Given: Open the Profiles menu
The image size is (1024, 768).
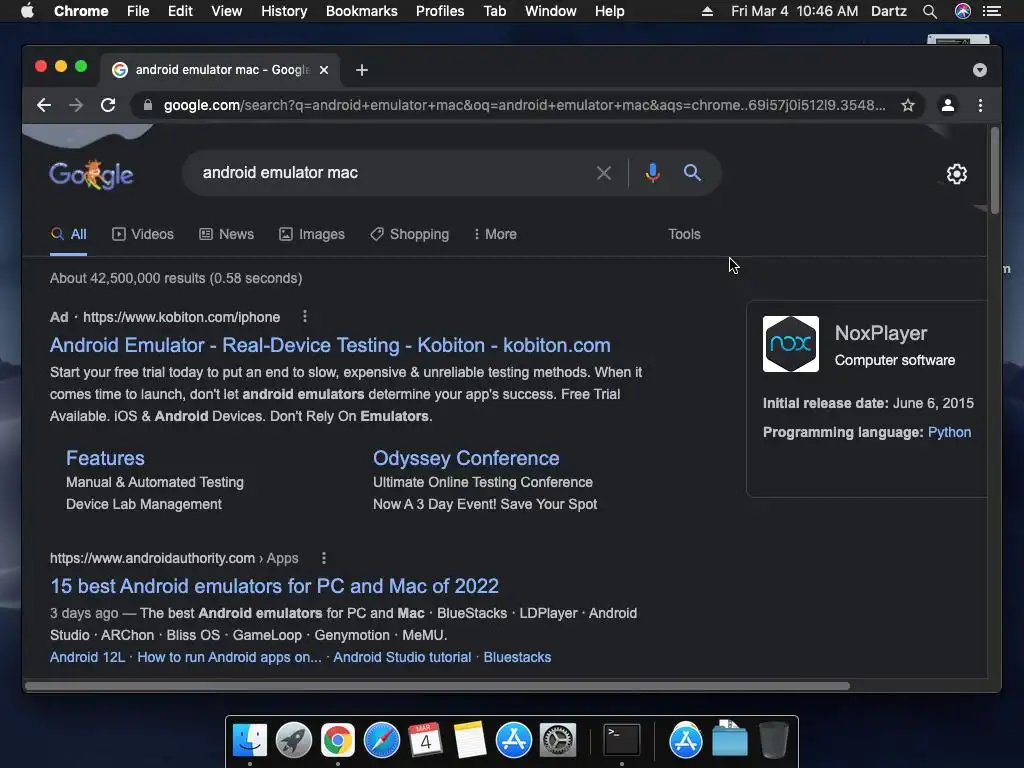Looking at the screenshot, I should (440, 11).
